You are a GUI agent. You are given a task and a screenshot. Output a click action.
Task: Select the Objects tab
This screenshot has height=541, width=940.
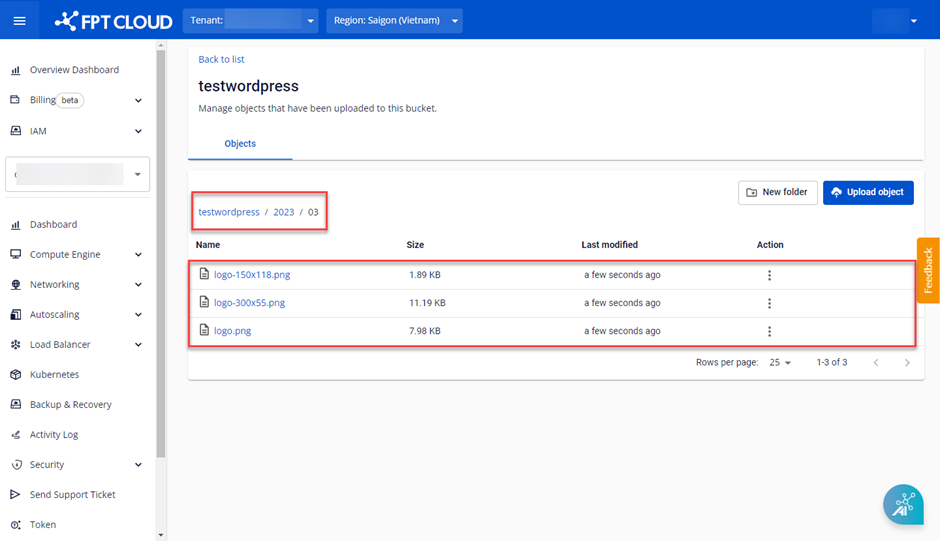(x=240, y=144)
